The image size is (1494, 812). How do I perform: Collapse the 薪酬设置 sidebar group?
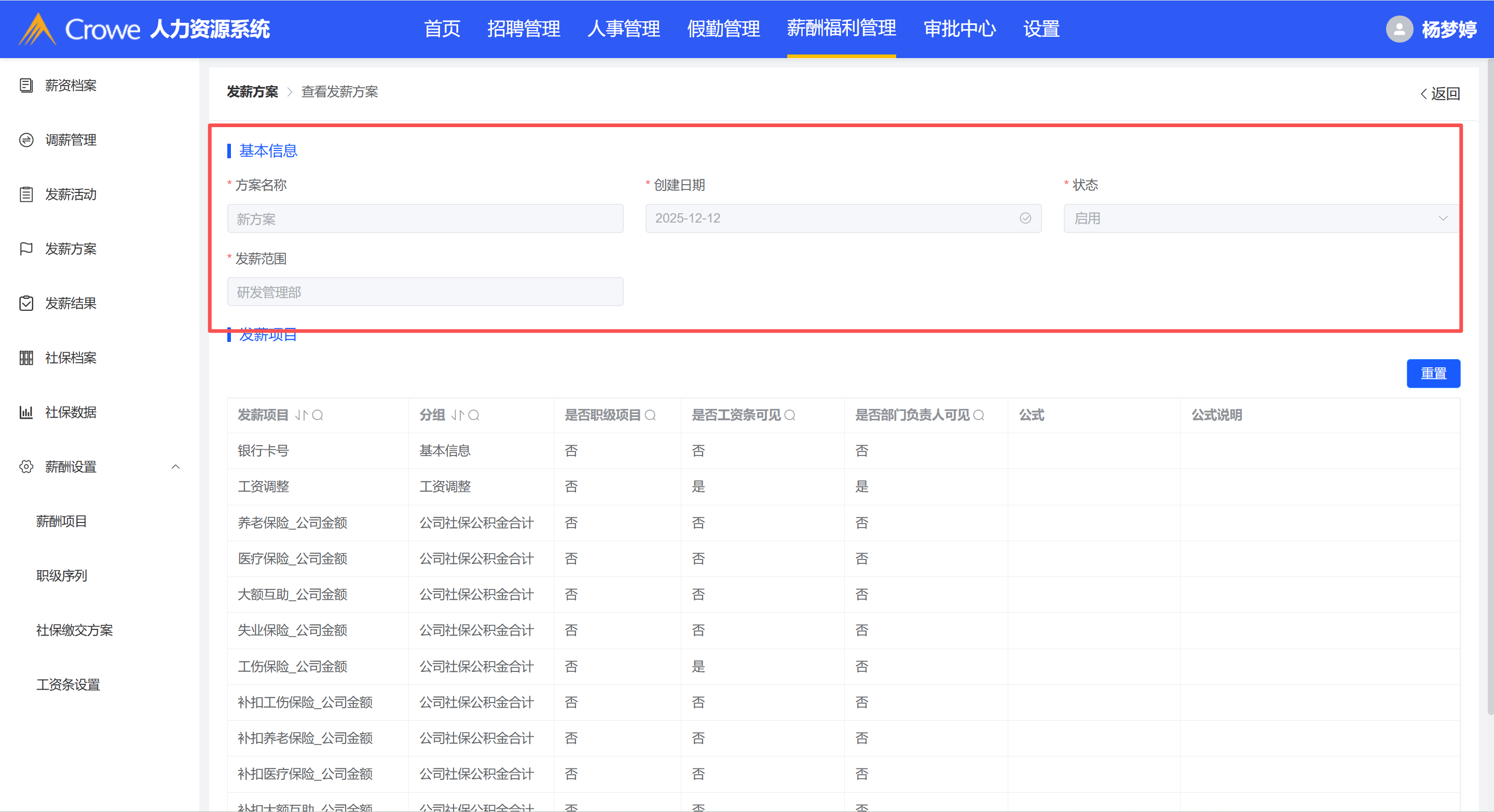coord(175,467)
